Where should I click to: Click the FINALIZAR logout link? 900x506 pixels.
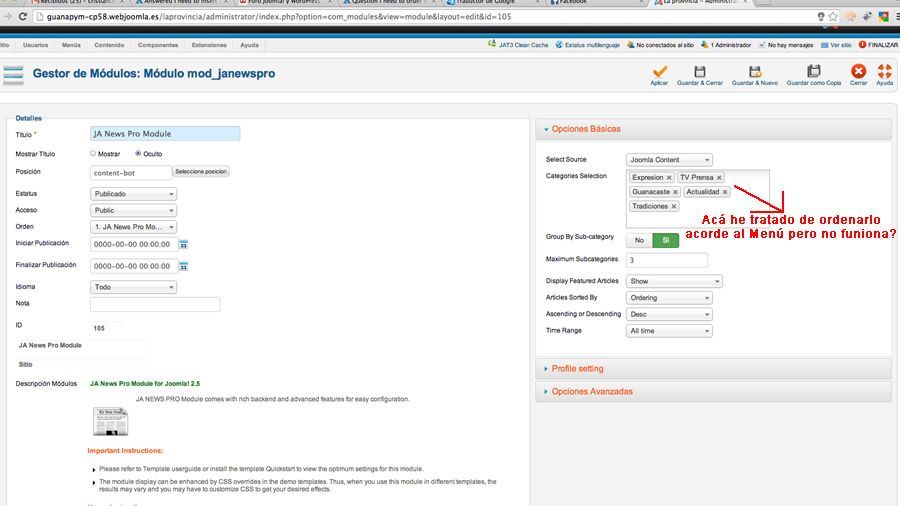(x=878, y=45)
